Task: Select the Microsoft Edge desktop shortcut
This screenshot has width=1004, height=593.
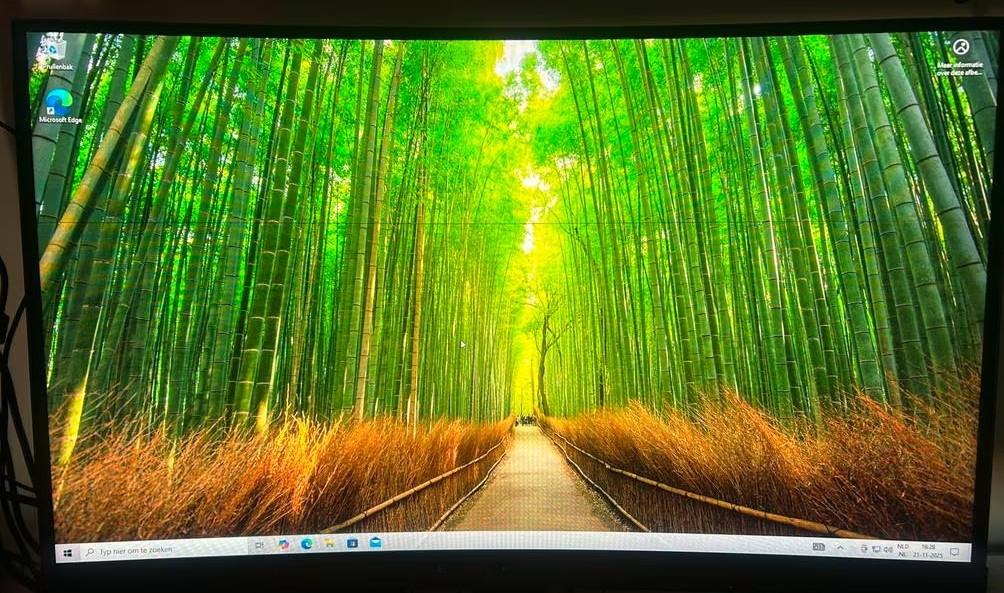Action: (x=59, y=103)
